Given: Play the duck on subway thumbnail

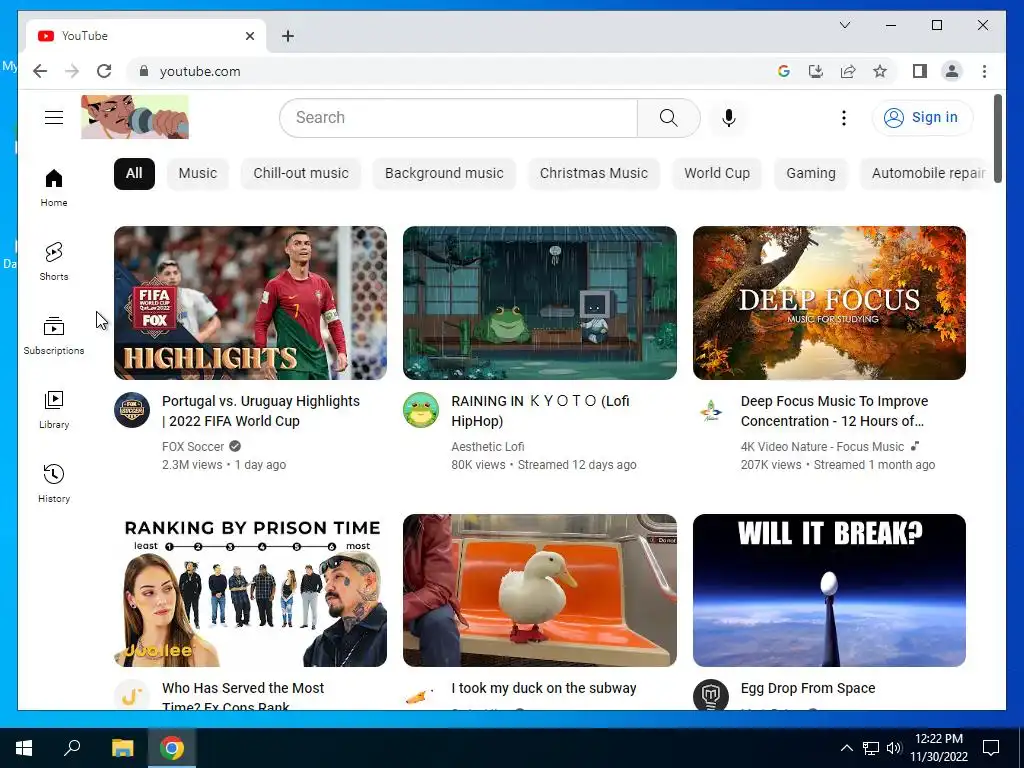Looking at the screenshot, I should coord(539,590).
